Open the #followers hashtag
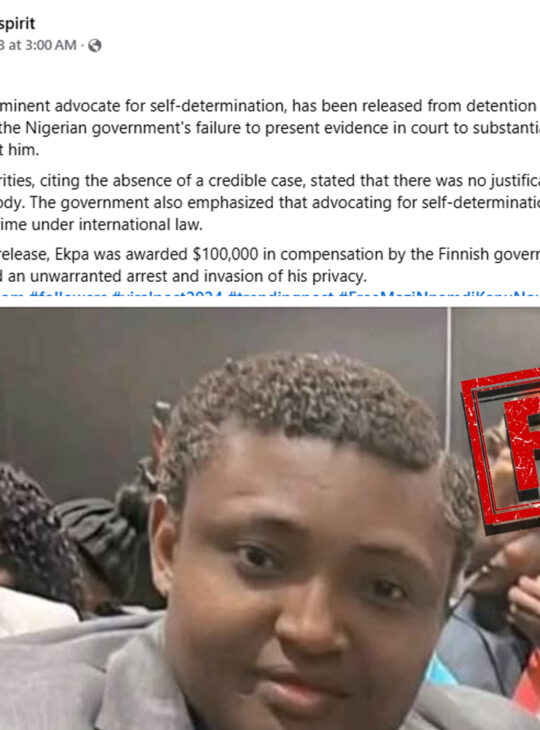The width and height of the screenshot is (540, 730). 70,295
